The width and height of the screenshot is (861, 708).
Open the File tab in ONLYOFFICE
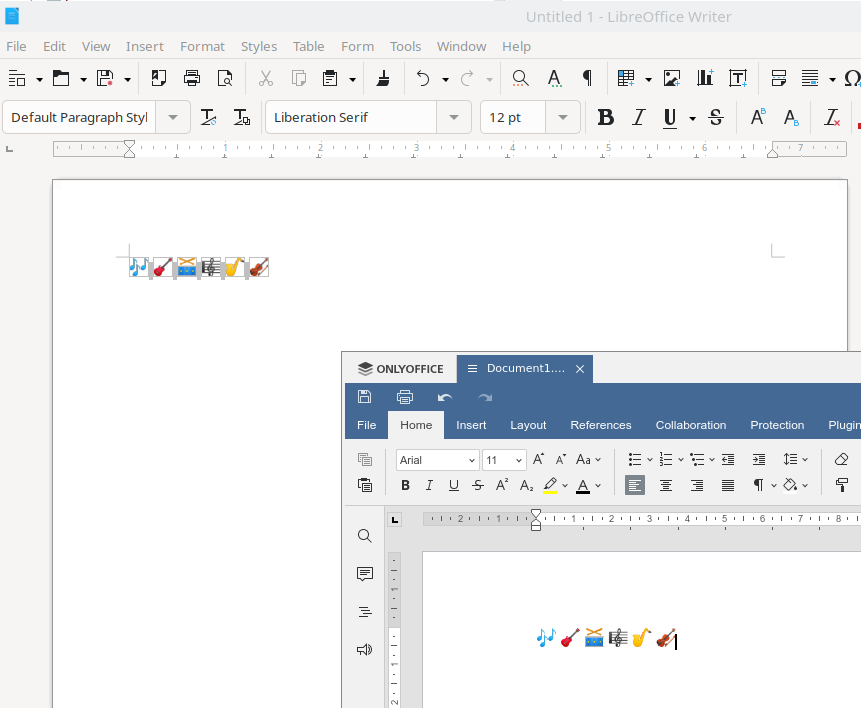pyautogui.click(x=366, y=425)
